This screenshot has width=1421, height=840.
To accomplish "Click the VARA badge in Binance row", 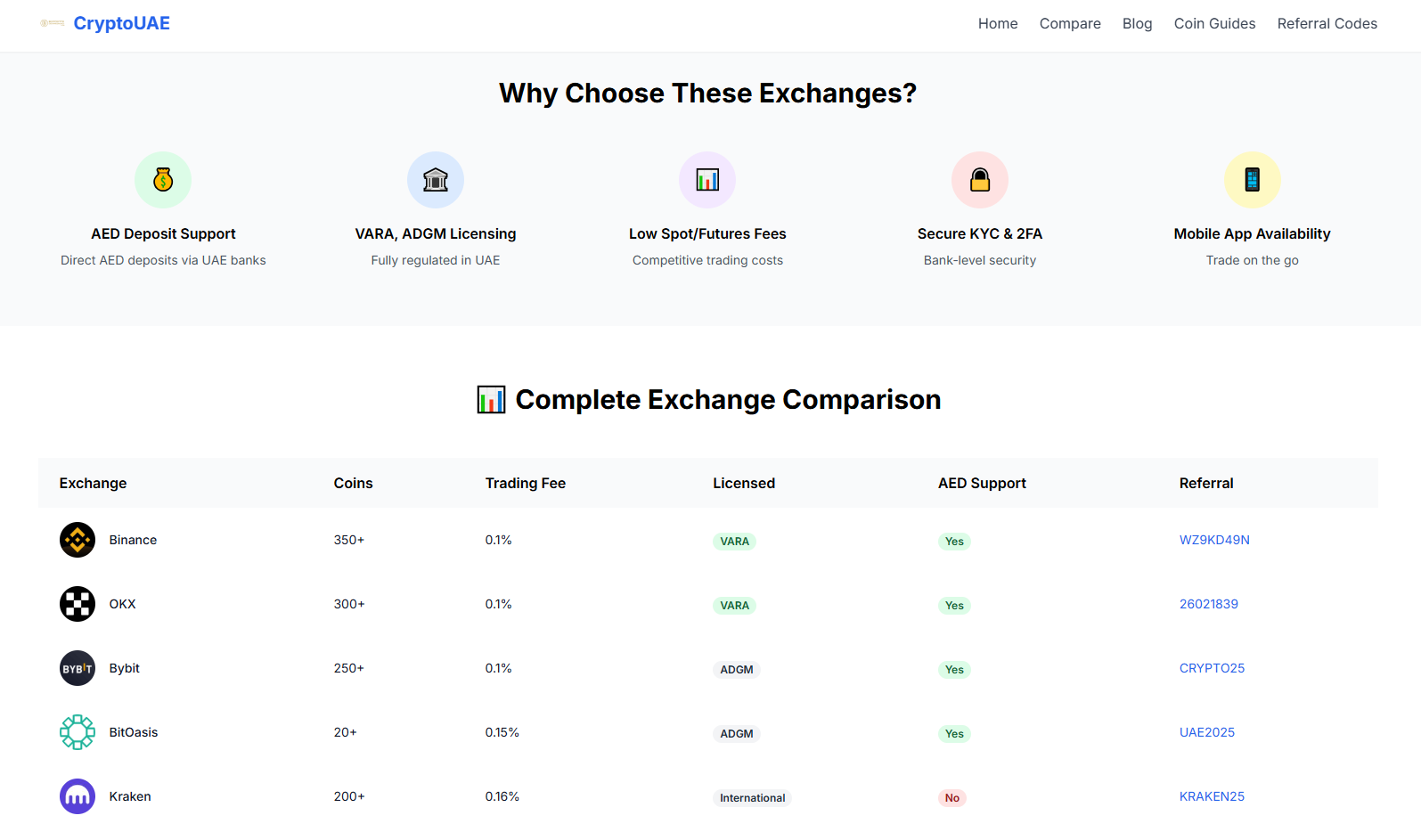I will pyautogui.click(x=734, y=542).
